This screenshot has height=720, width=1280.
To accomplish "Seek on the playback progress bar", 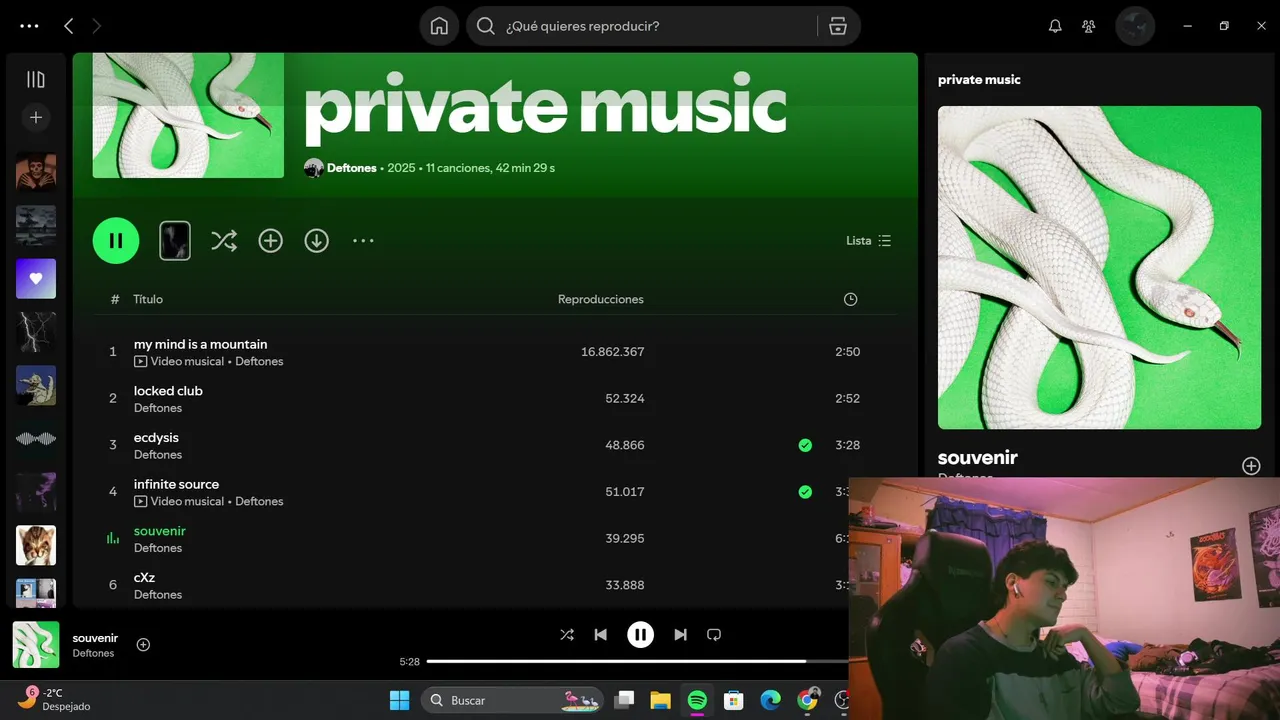I will pos(638,661).
